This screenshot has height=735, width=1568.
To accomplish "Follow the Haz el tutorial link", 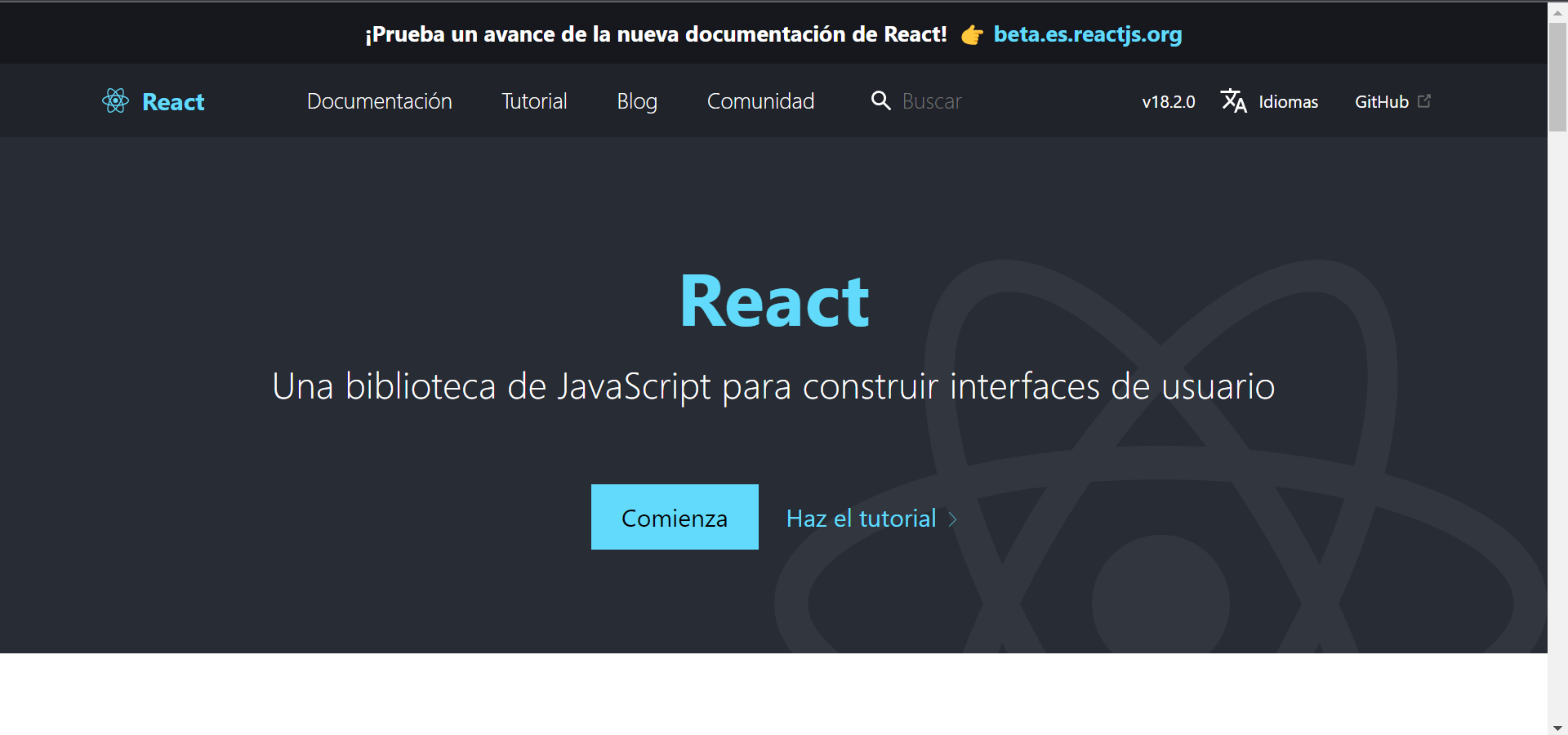I will pos(861,518).
